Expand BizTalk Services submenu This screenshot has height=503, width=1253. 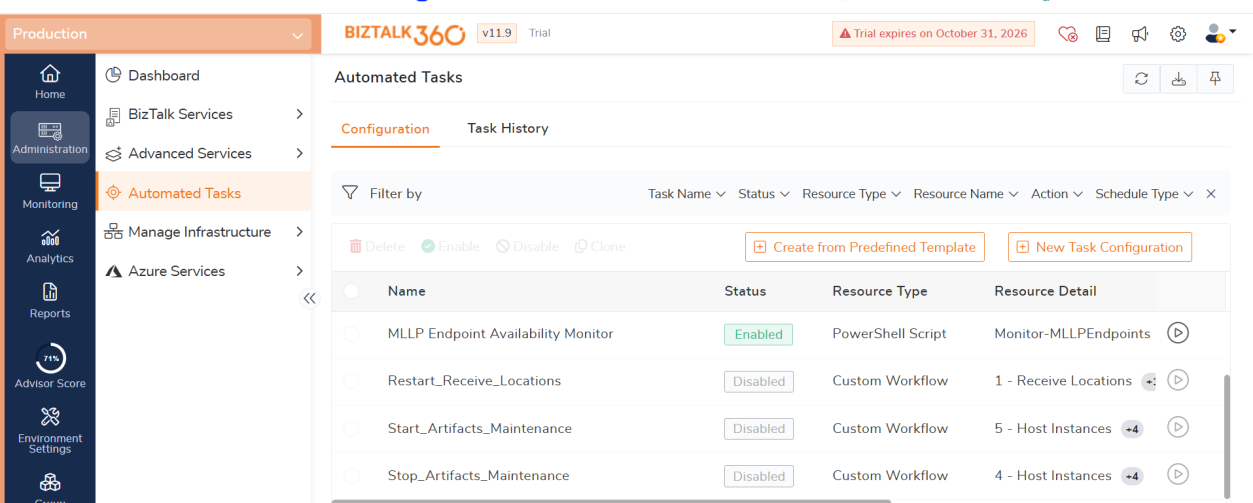click(x=299, y=114)
